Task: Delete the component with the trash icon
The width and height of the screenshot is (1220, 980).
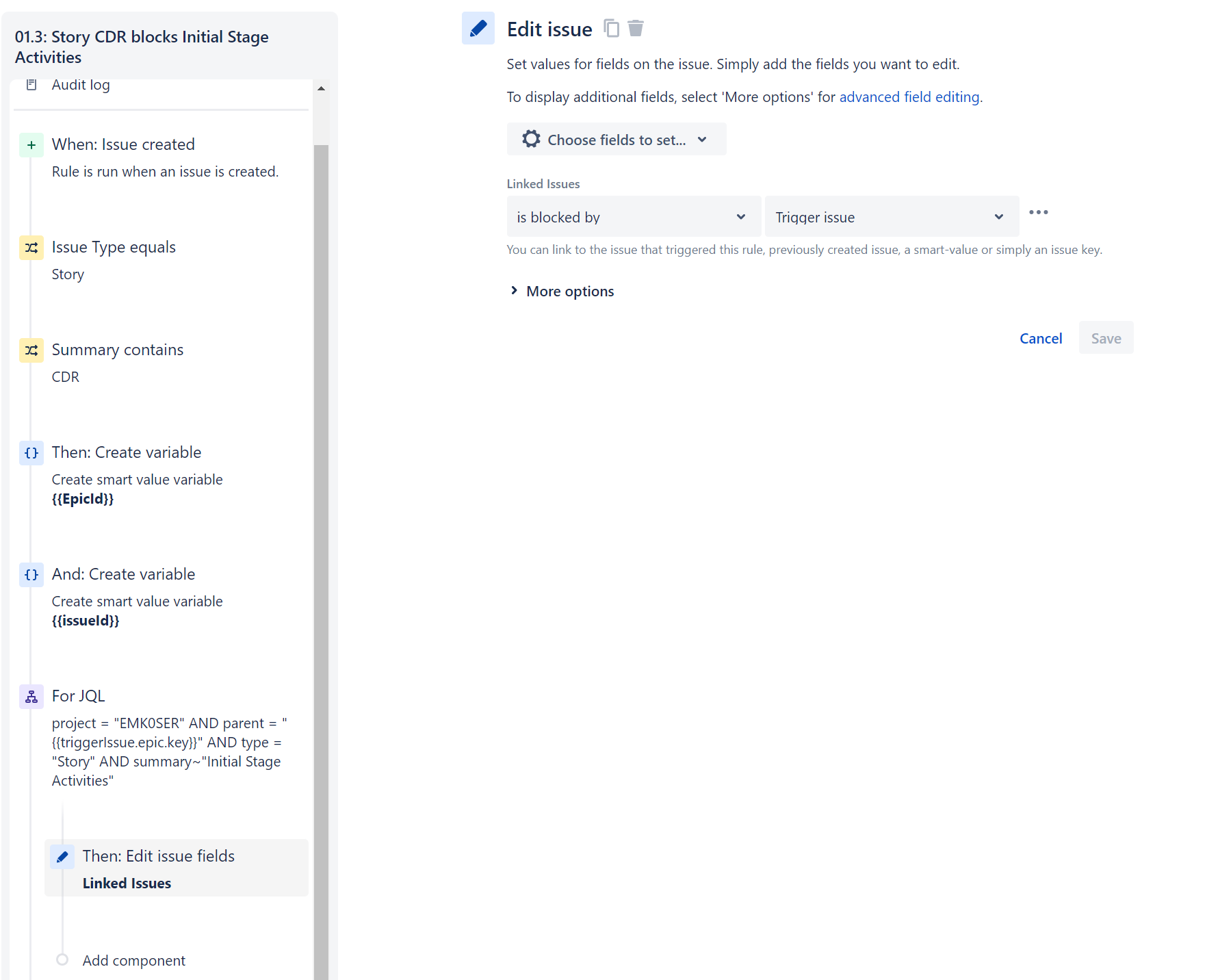Action: 636,28
